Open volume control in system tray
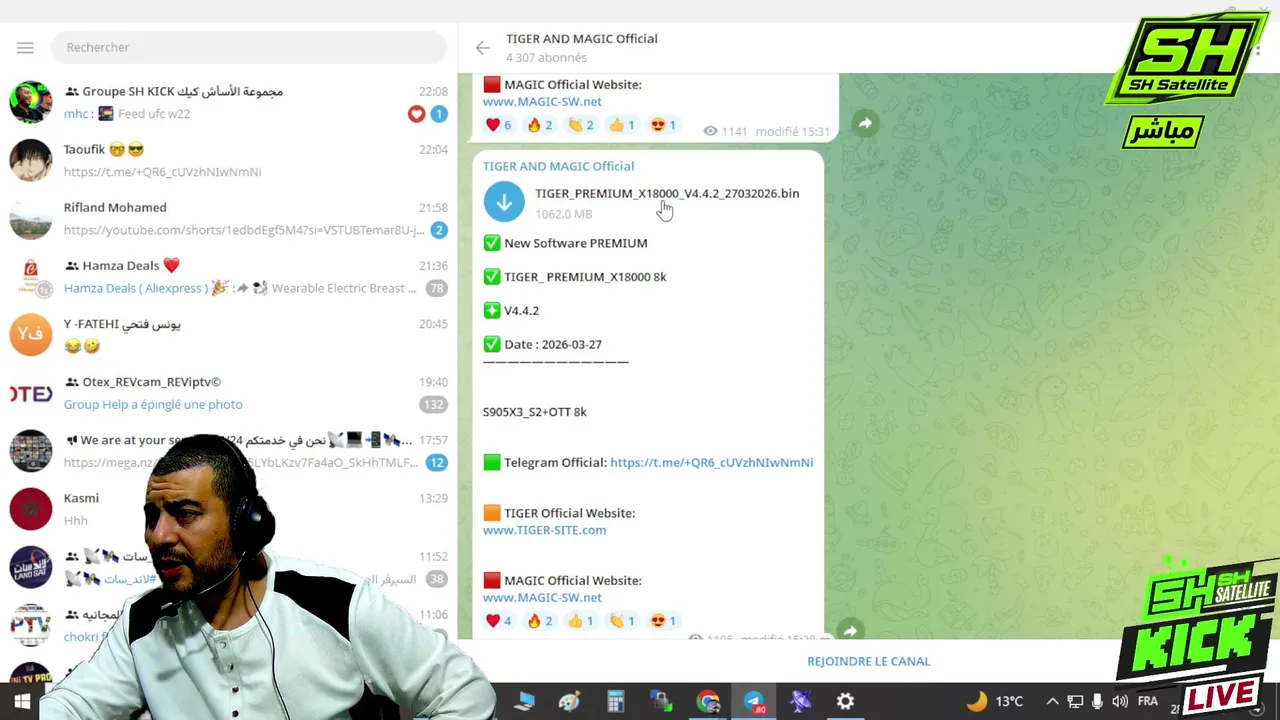The width and height of the screenshot is (1280, 720). [1120, 701]
